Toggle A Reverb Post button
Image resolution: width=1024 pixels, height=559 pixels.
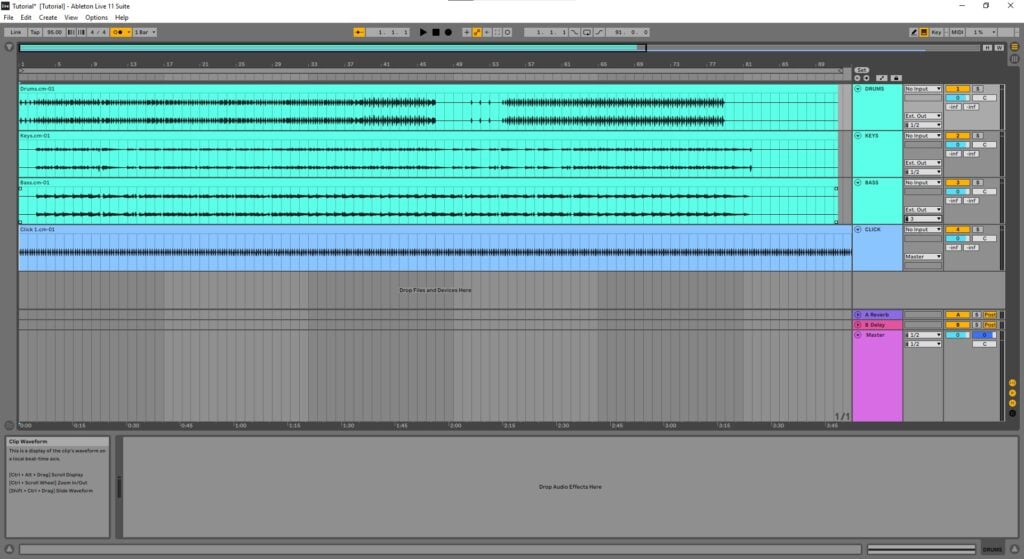[x=990, y=315]
